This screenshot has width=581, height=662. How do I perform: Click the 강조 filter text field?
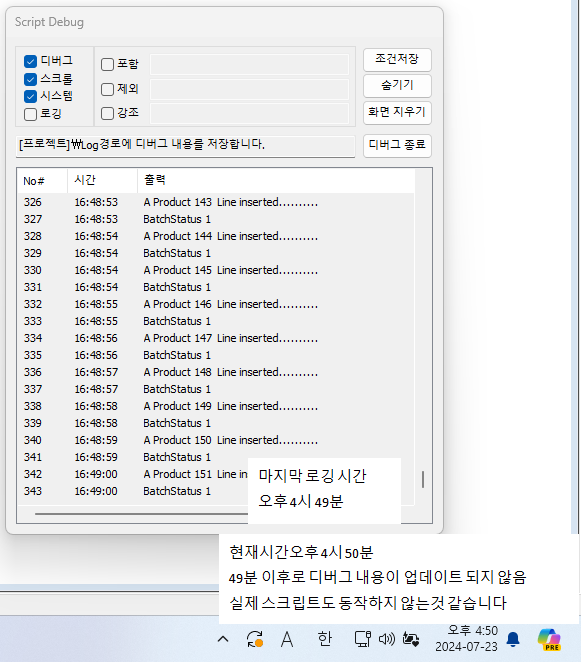[250, 113]
